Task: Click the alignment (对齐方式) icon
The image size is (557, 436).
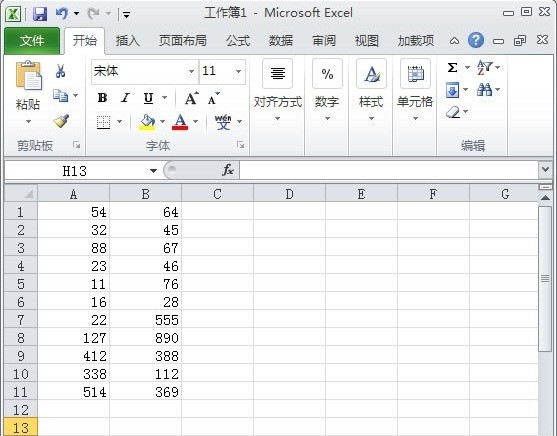Action: (x=277, y=74)
